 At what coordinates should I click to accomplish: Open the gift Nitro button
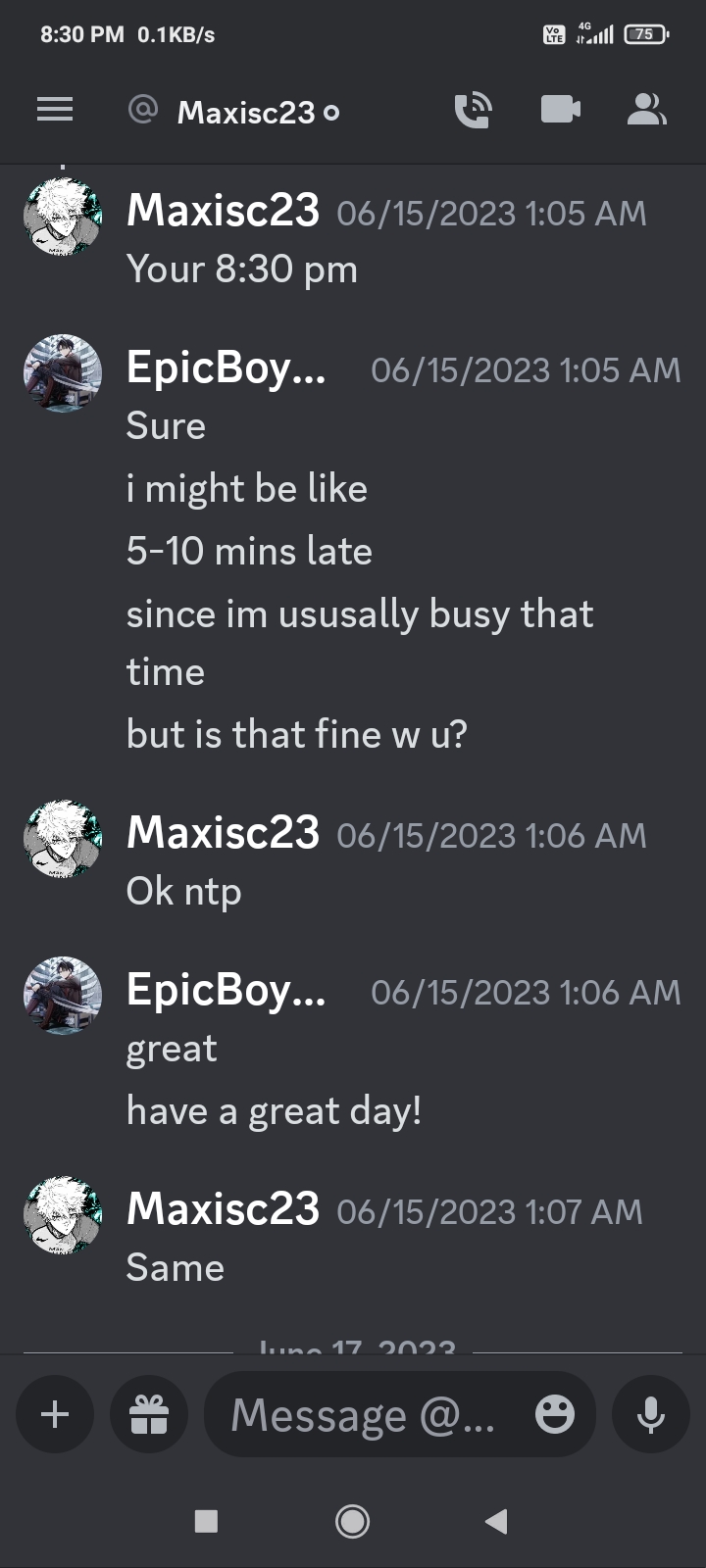149,1414
